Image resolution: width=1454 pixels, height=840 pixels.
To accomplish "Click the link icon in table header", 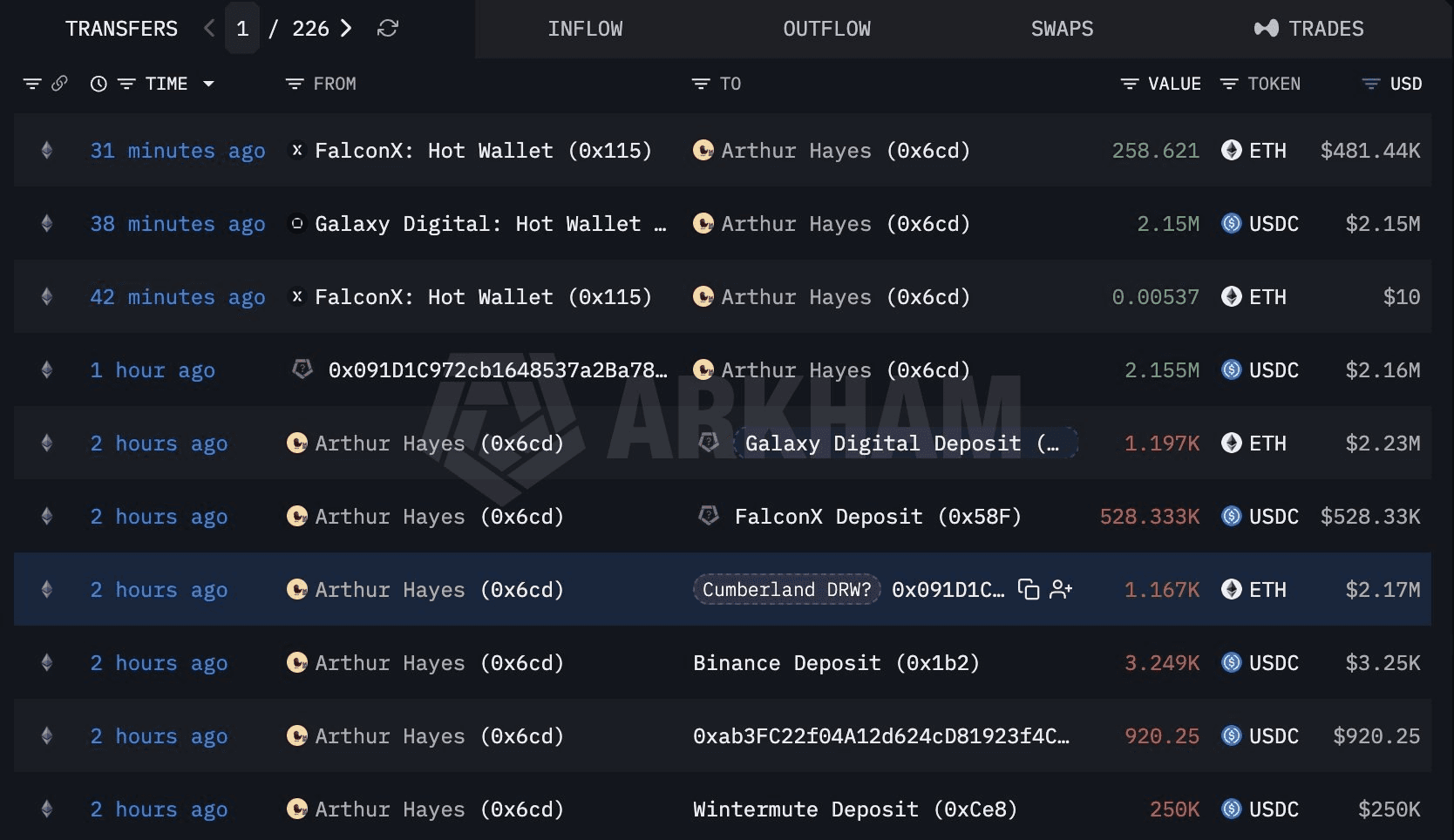I will [x=59, y=84].
